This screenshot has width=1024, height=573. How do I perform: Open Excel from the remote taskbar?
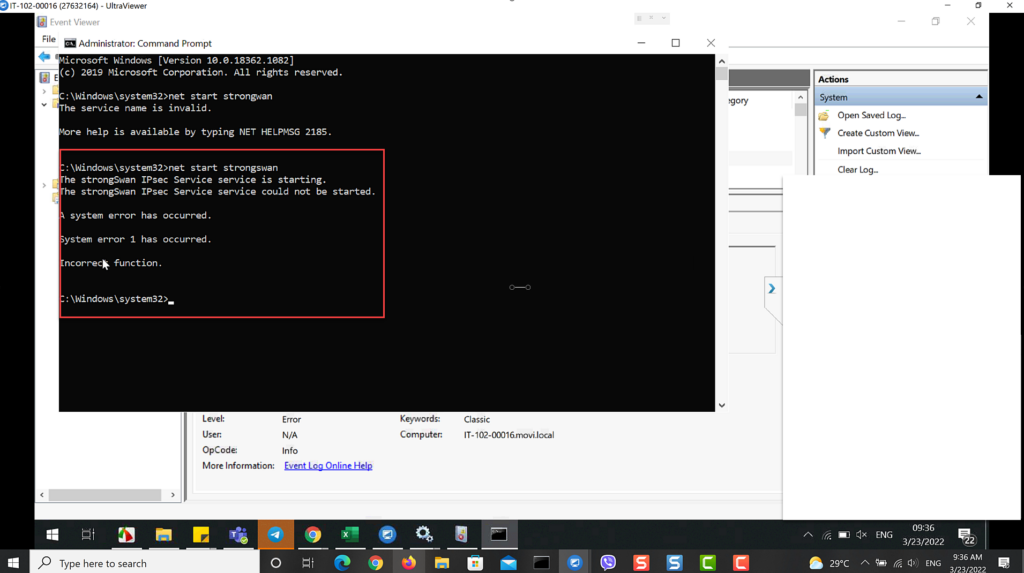[x=350, y=535]
